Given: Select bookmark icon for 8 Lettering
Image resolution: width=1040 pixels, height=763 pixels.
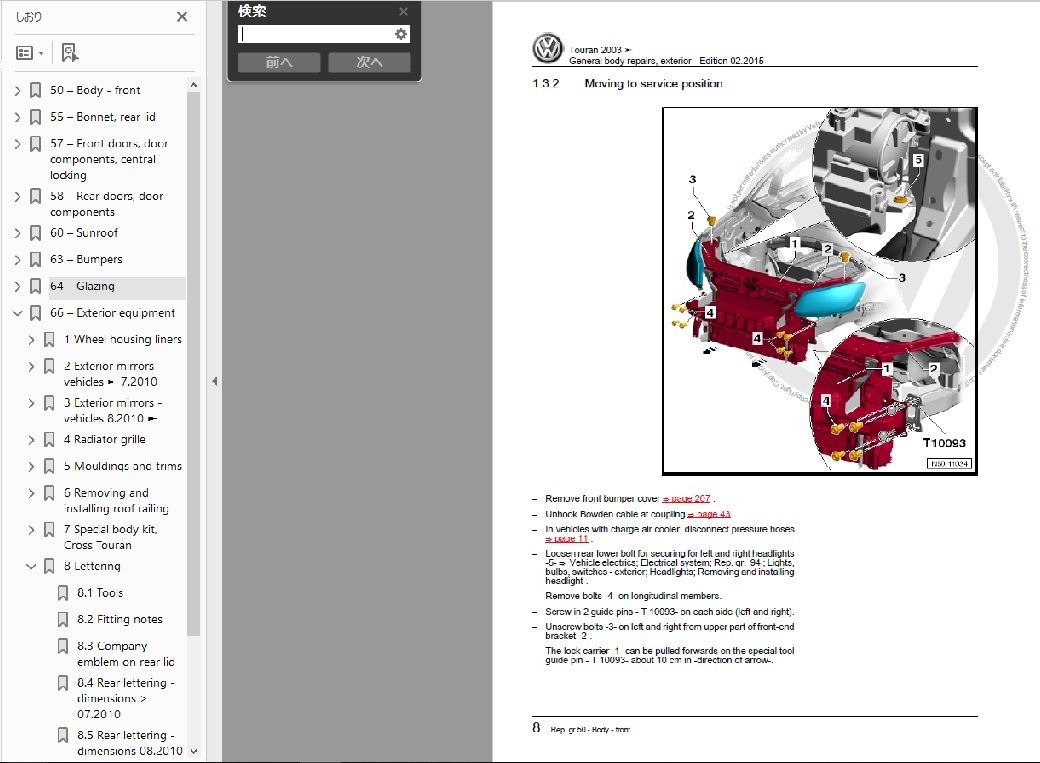Looking at the screenshot, I should (49, 566).
